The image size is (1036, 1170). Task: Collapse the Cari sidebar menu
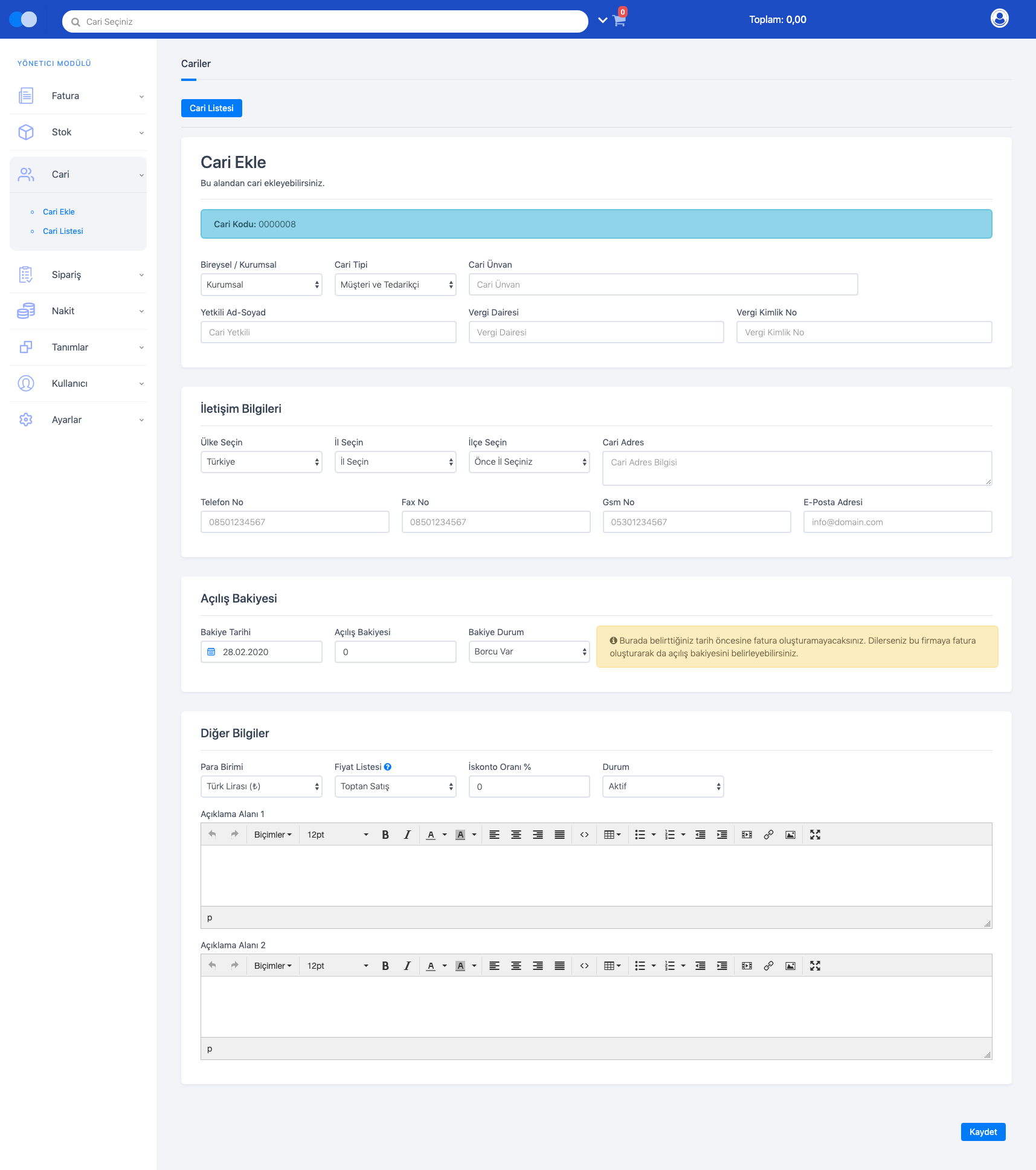click(x=78, y=175)
